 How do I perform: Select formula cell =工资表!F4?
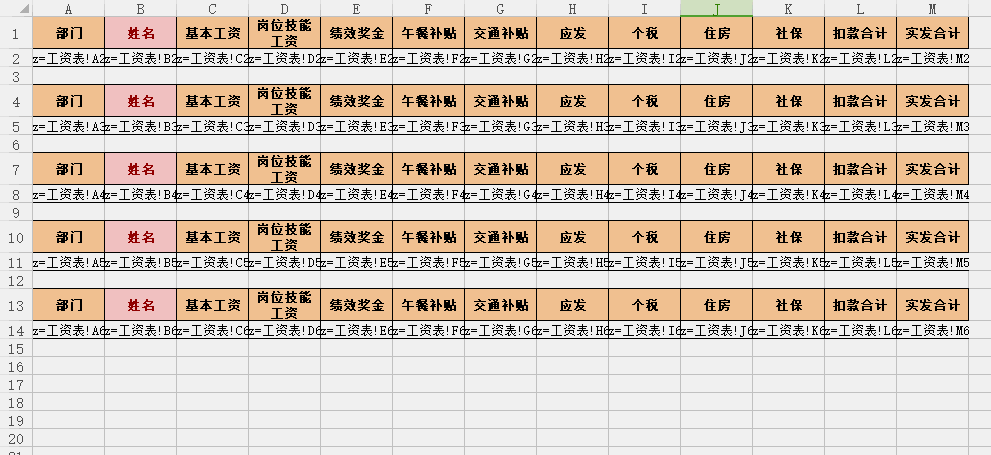click(429, 195)
